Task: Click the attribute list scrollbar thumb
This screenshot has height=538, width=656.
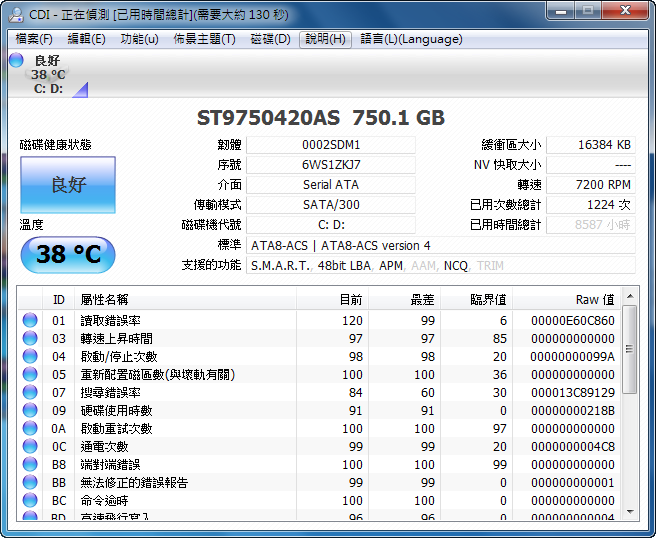Action: 630,349
